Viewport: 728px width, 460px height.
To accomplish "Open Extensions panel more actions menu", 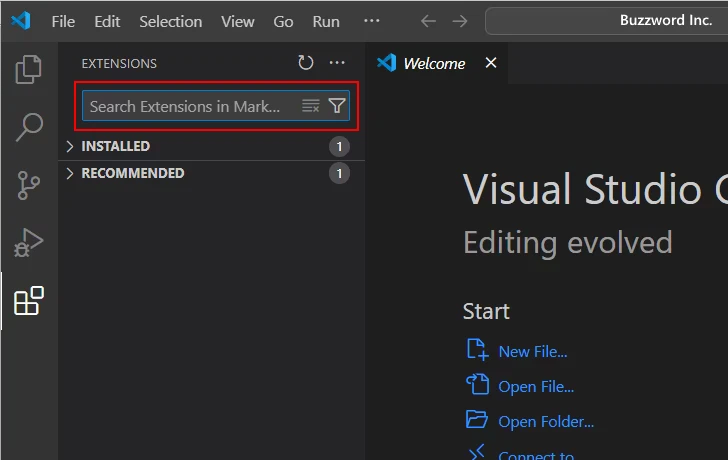I will tap(337, 63).
